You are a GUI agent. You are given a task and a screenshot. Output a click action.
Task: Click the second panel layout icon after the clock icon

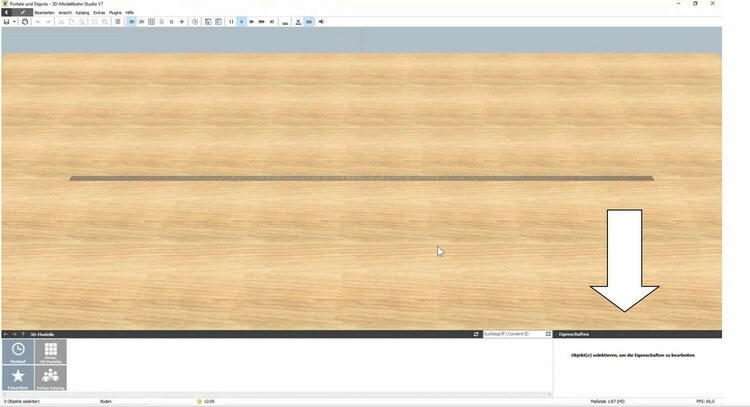pyautogui.click(x=218, y=22)
